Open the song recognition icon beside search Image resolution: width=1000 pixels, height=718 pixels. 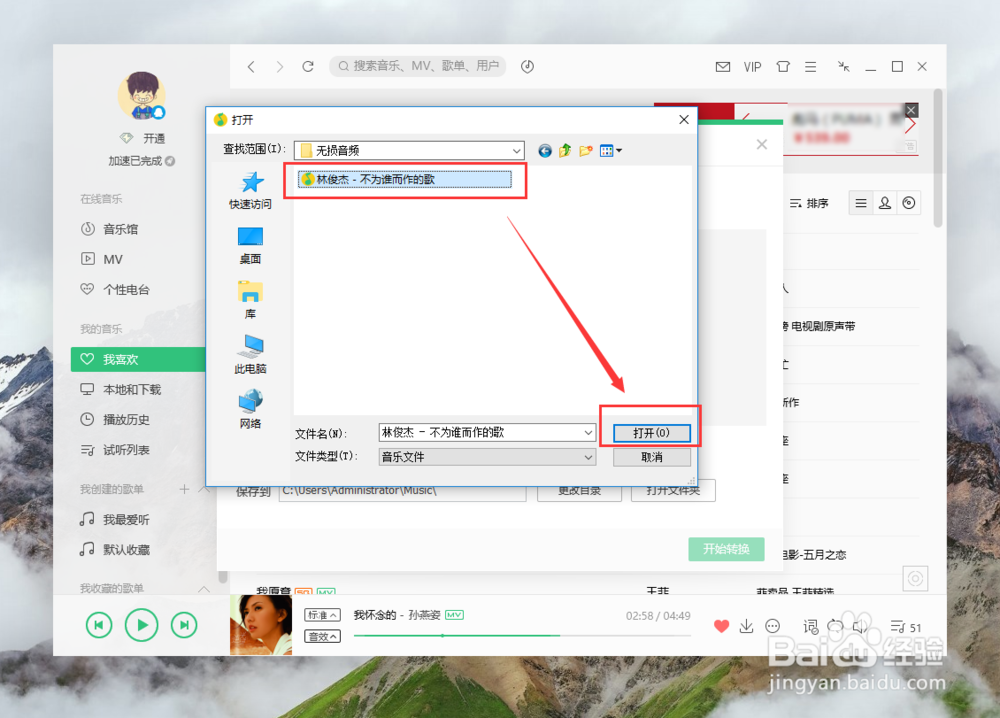527,66
